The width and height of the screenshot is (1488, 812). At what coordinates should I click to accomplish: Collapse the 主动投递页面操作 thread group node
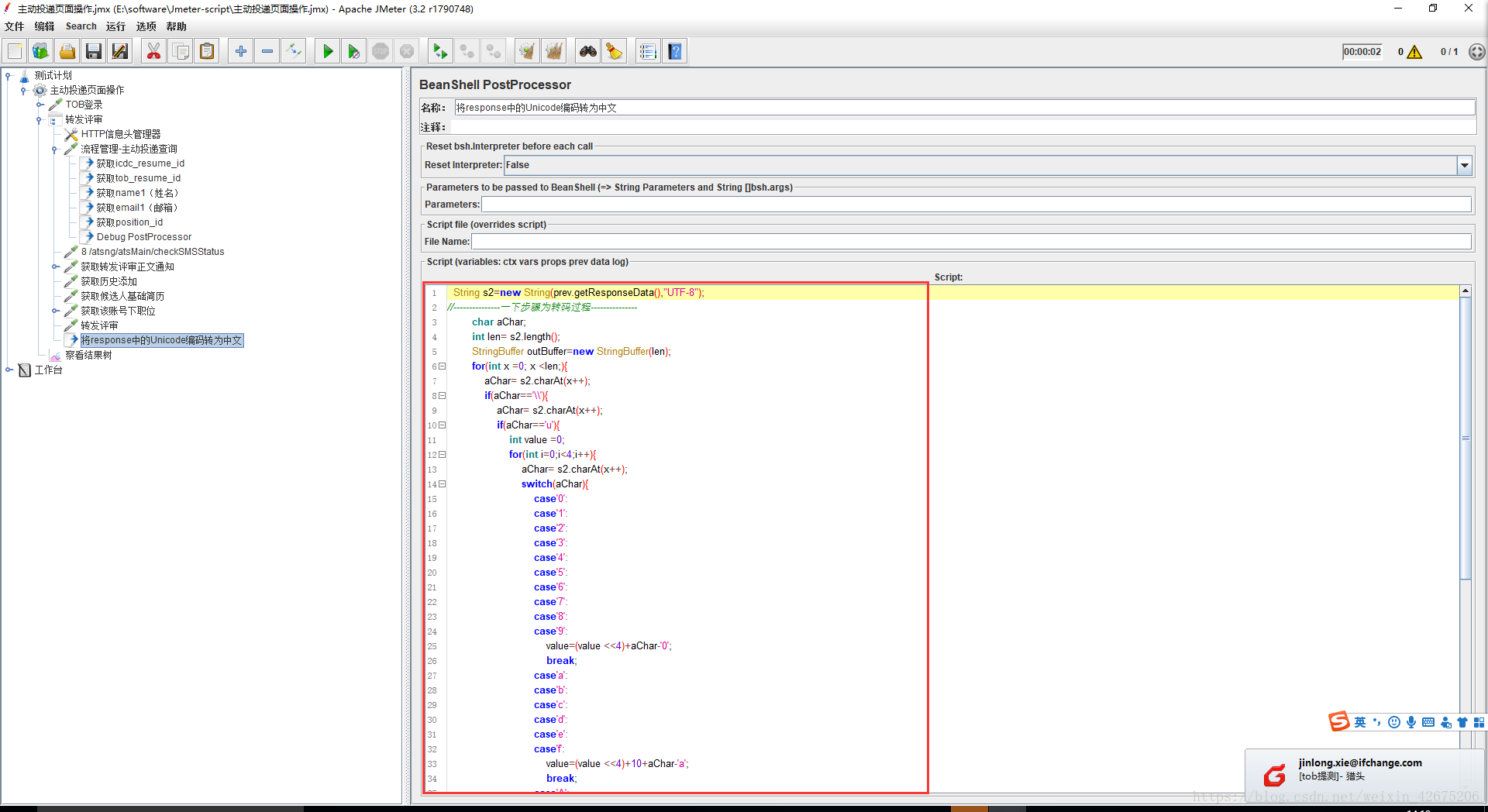pos(23,91)
